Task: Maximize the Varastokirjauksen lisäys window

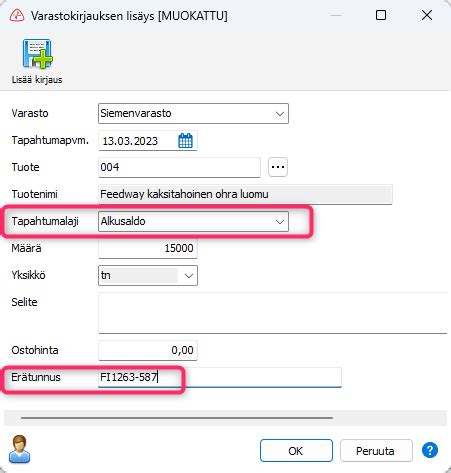Action: 381,15
